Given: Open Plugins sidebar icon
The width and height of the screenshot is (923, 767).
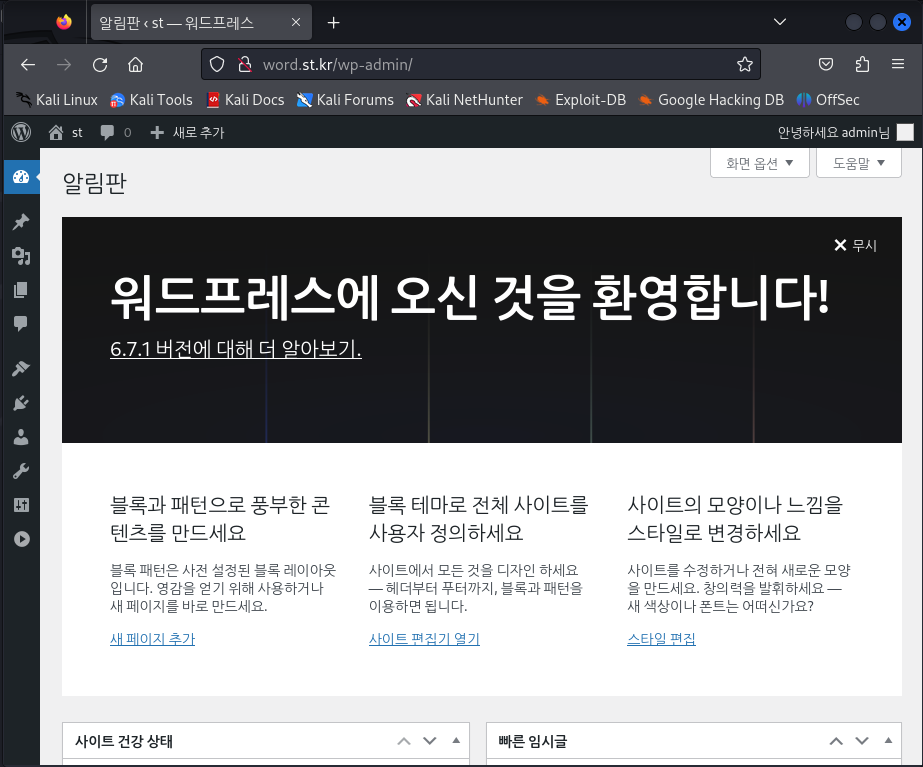Looking at the screenshot, I should 21,403.
